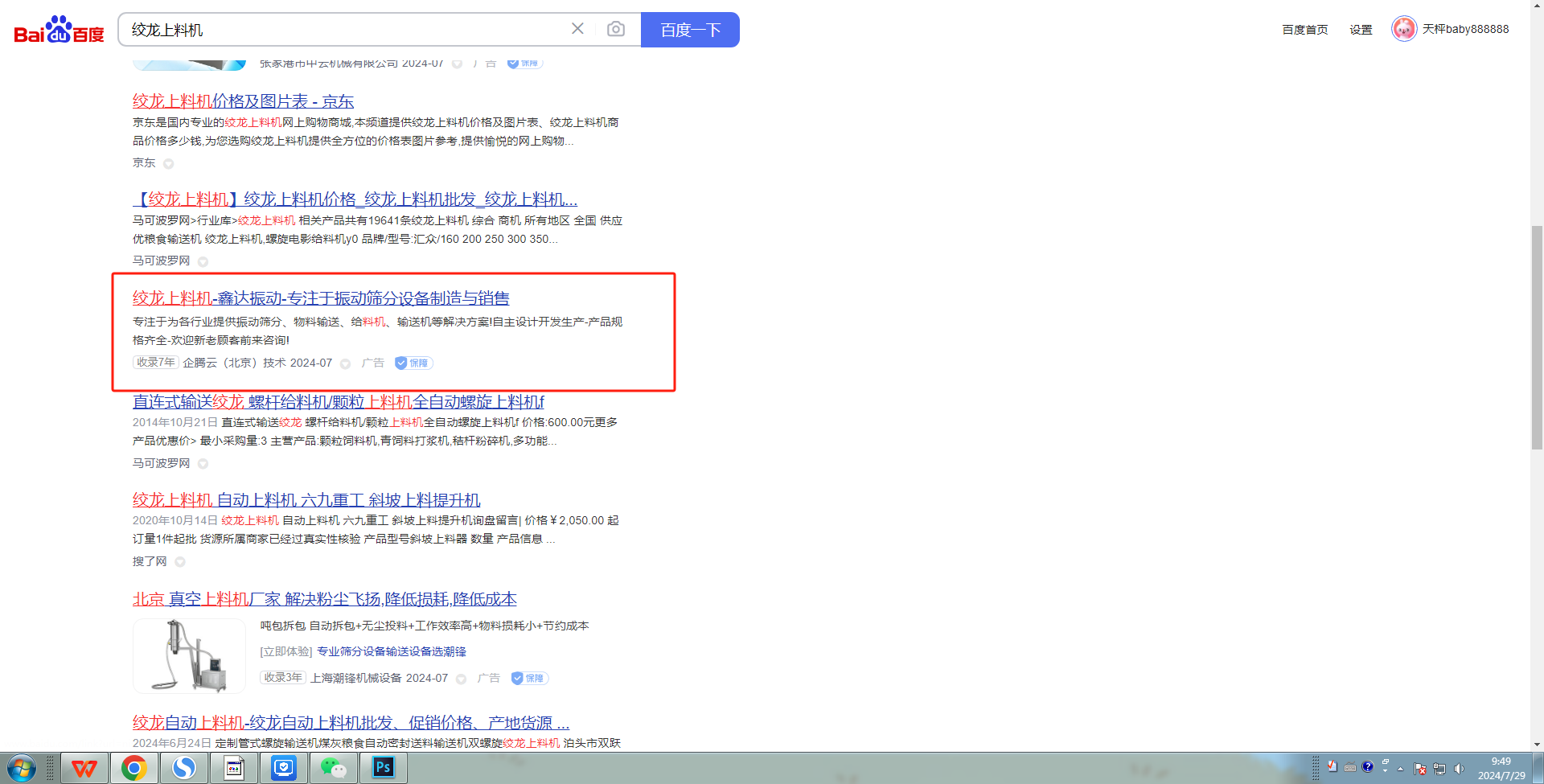Click the red checkmark document tray icon
The height and width of the screenshot is (784, 1544).
coord(1333,767)
